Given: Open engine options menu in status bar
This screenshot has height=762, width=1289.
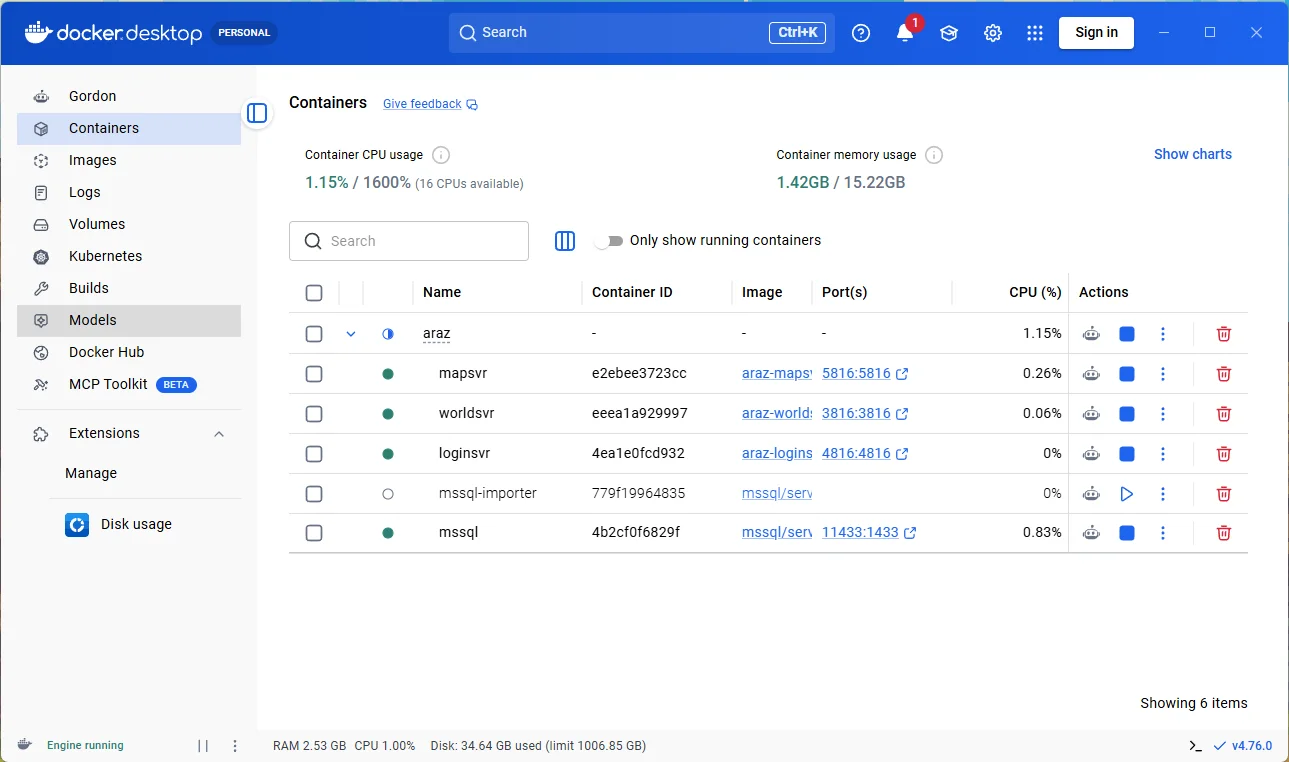Looking at the screenshot, I should [x=235, y=746].
